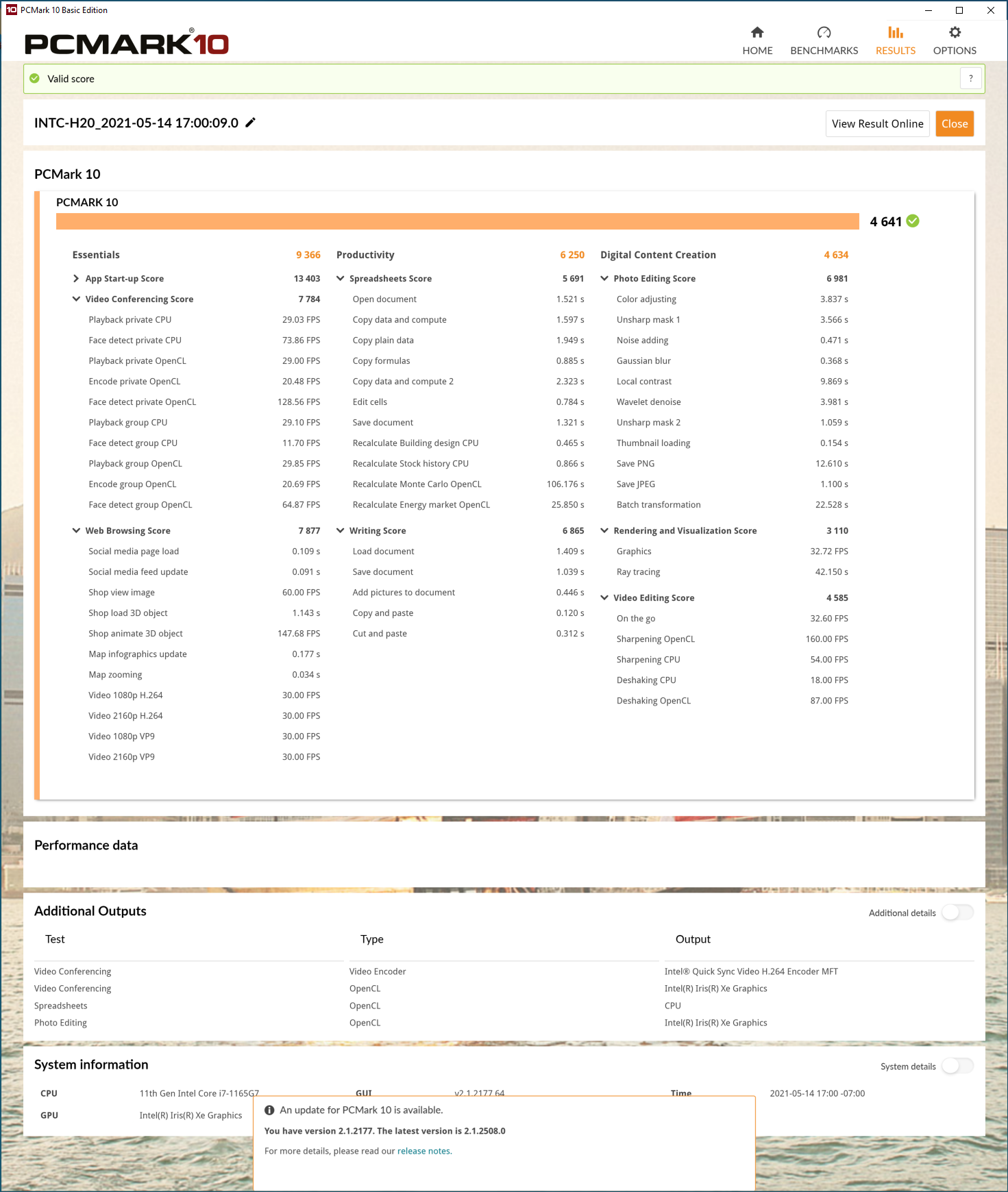Image resolution: width=1008 pixels, height=1192 pixels.
Task: Open the question mark help button
Action: point(970,79)
